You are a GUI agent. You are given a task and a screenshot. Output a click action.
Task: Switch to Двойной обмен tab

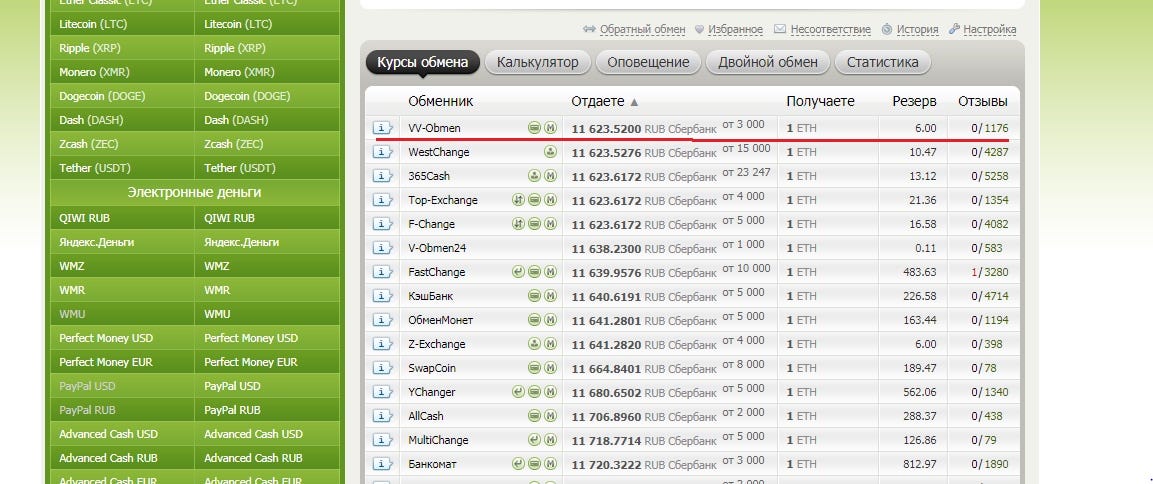(x=768, y=63)
